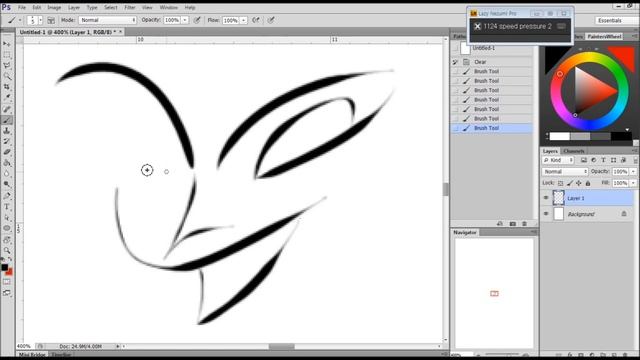Click the red background color swatch
The height and width of the screenshot is (360, 640).
coord(10,272)
